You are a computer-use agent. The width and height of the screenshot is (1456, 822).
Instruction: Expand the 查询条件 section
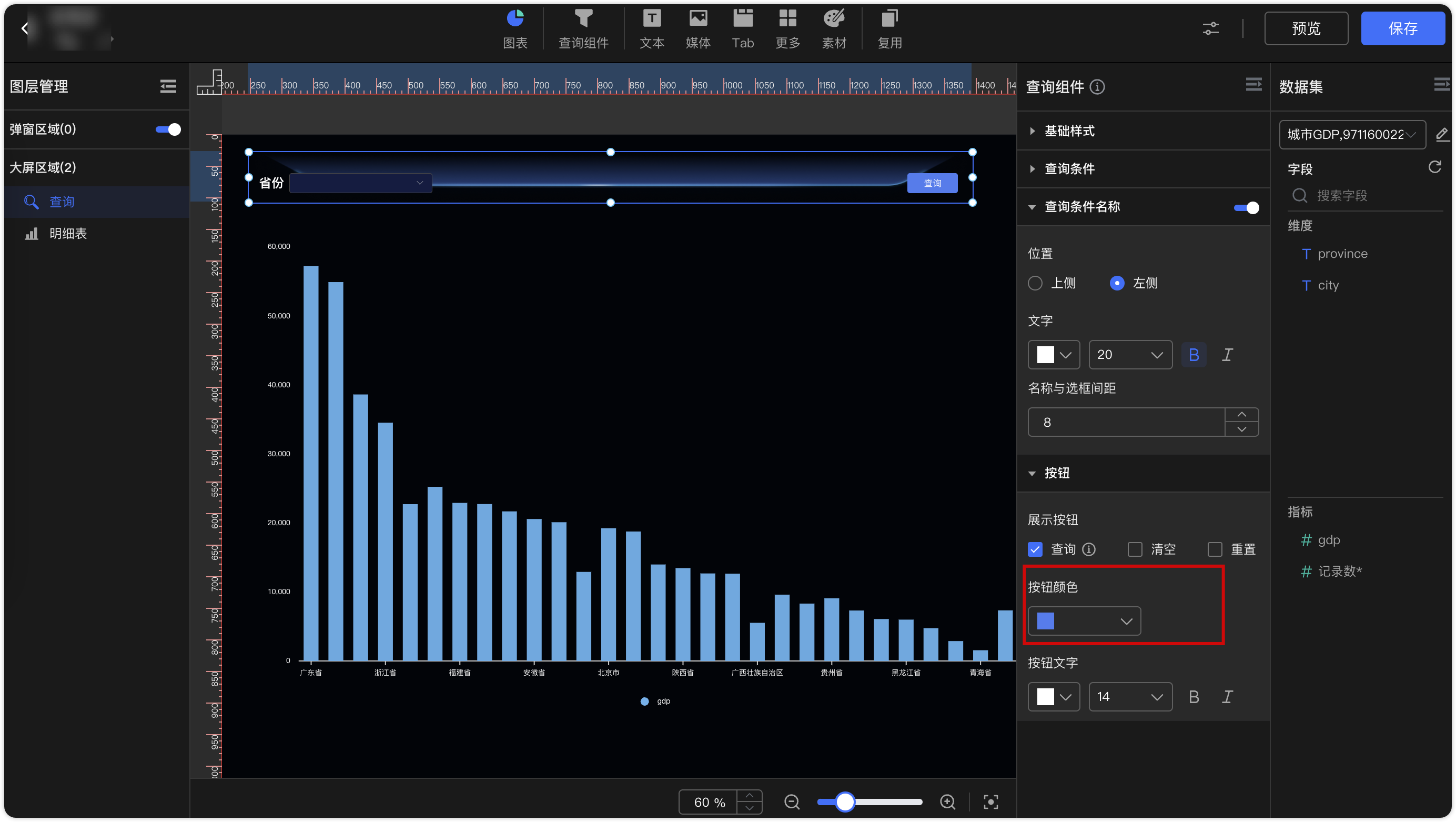coord(1143,168)
